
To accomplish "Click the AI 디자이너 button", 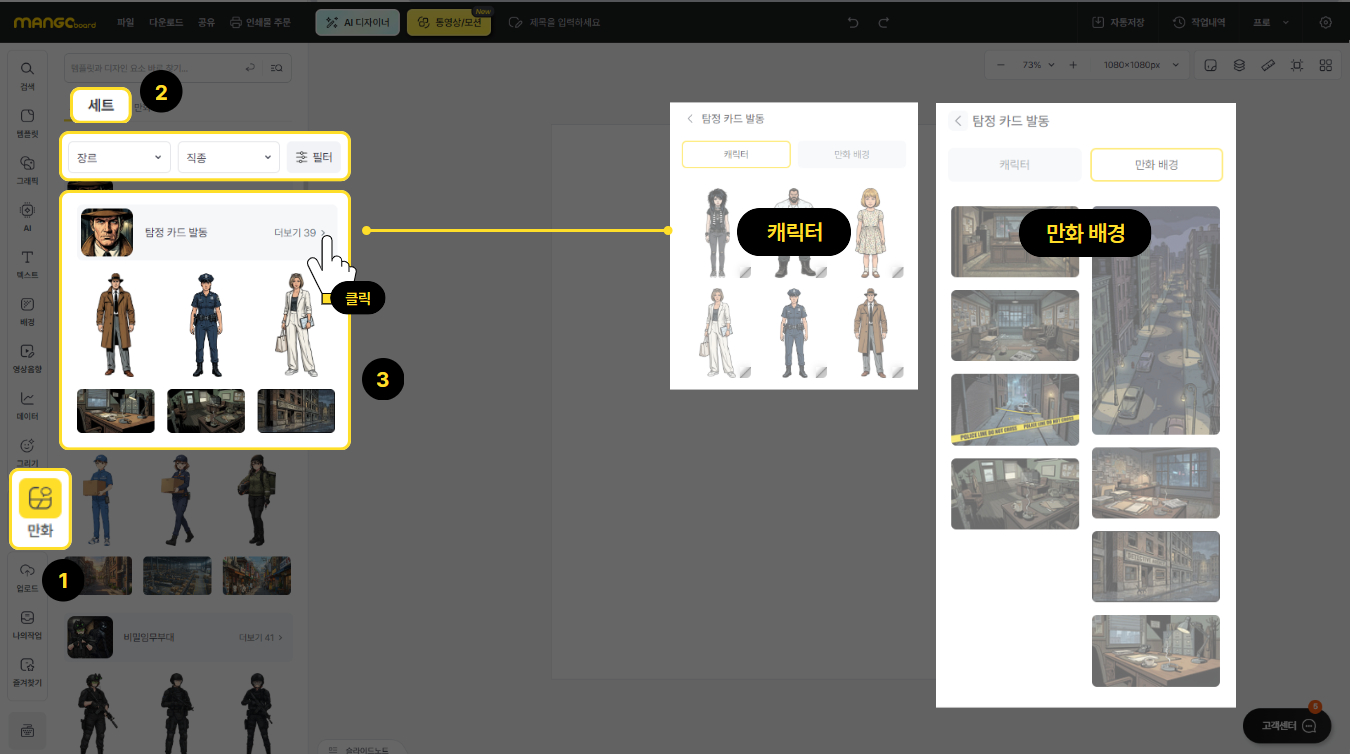I will point(358,22).
